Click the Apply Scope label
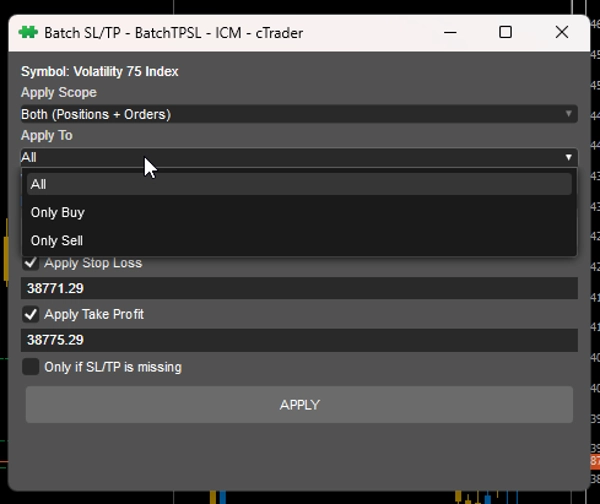 tap(59, 92)
